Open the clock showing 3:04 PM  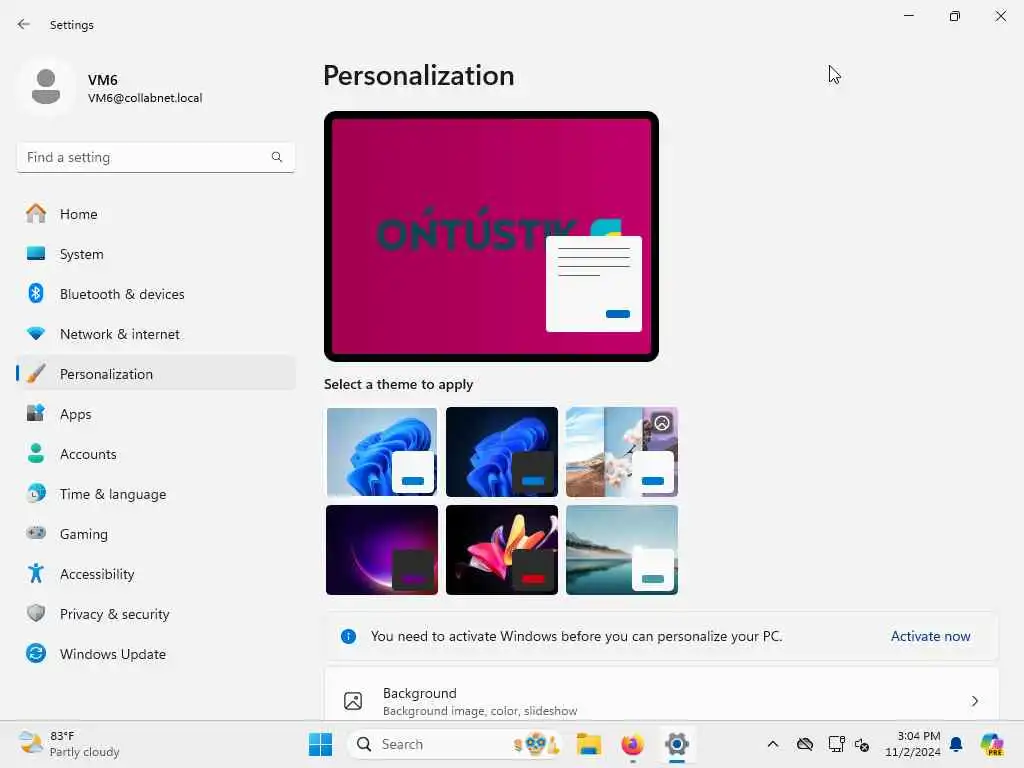tap(912, 744)
